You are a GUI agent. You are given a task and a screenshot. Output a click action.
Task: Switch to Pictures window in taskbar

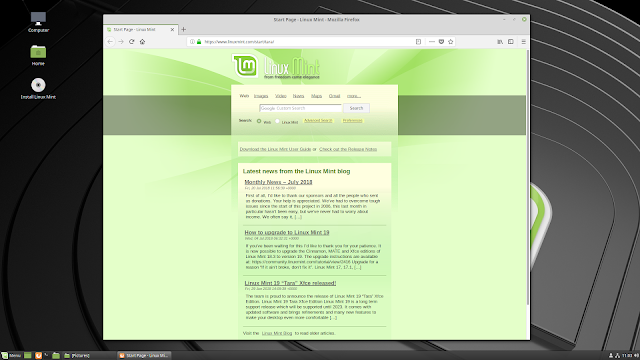(88, 356)
